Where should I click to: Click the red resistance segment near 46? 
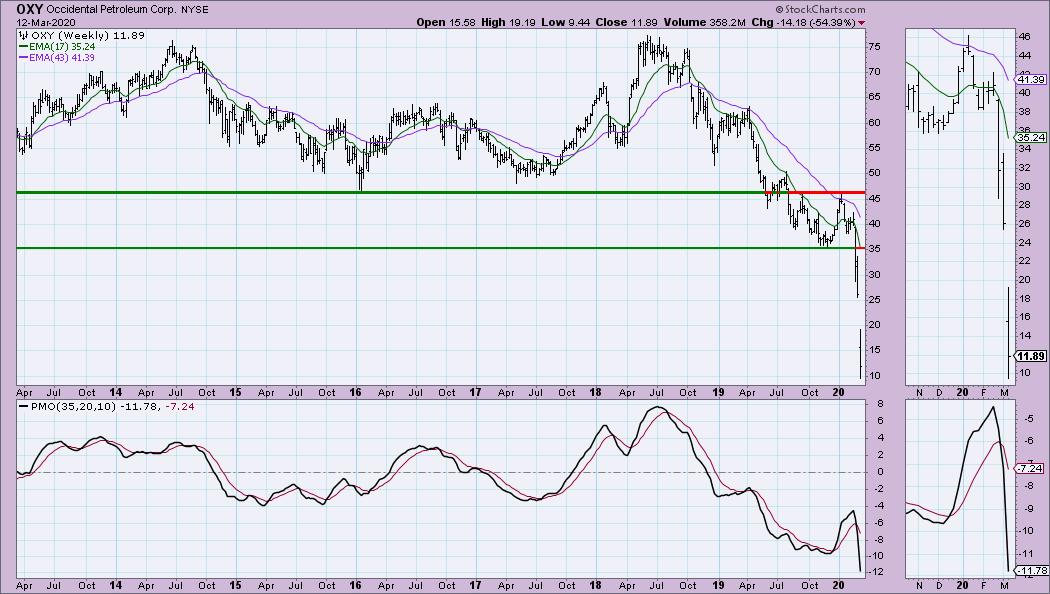pyautogui.click(x=826, y=193)
